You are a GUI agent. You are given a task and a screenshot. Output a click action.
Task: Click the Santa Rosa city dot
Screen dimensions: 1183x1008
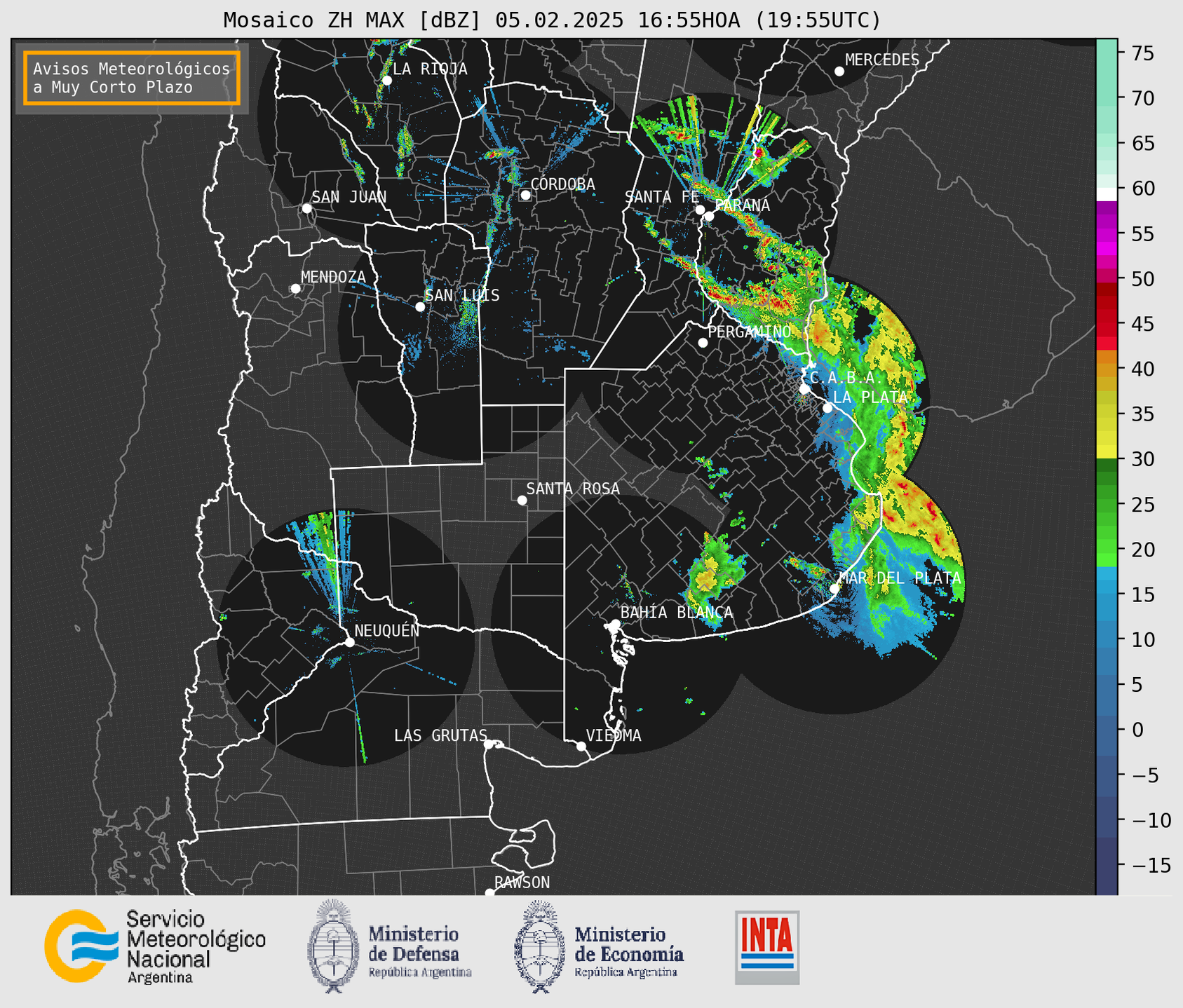click(522, 500)
